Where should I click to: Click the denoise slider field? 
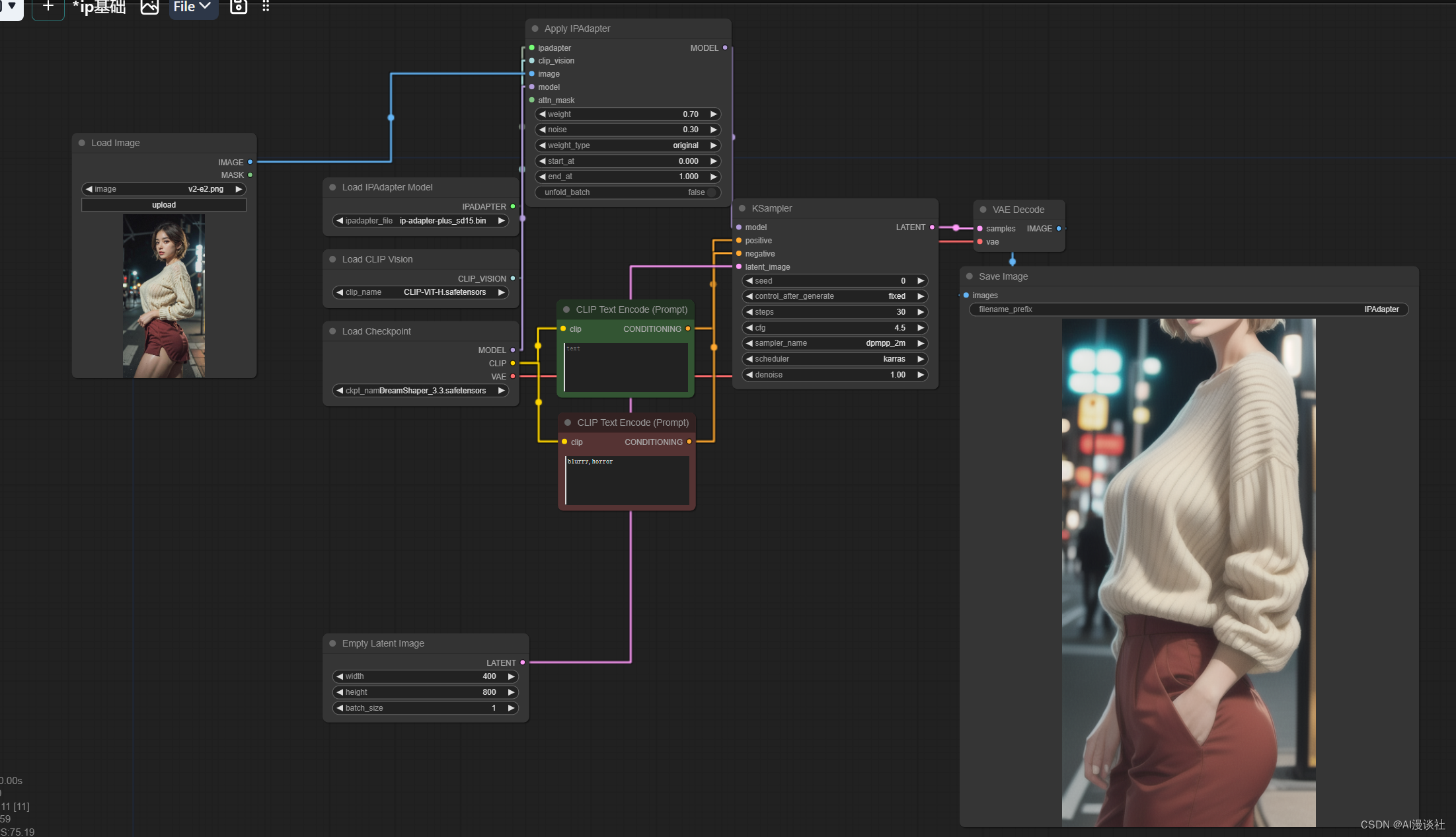coord(834,375)
